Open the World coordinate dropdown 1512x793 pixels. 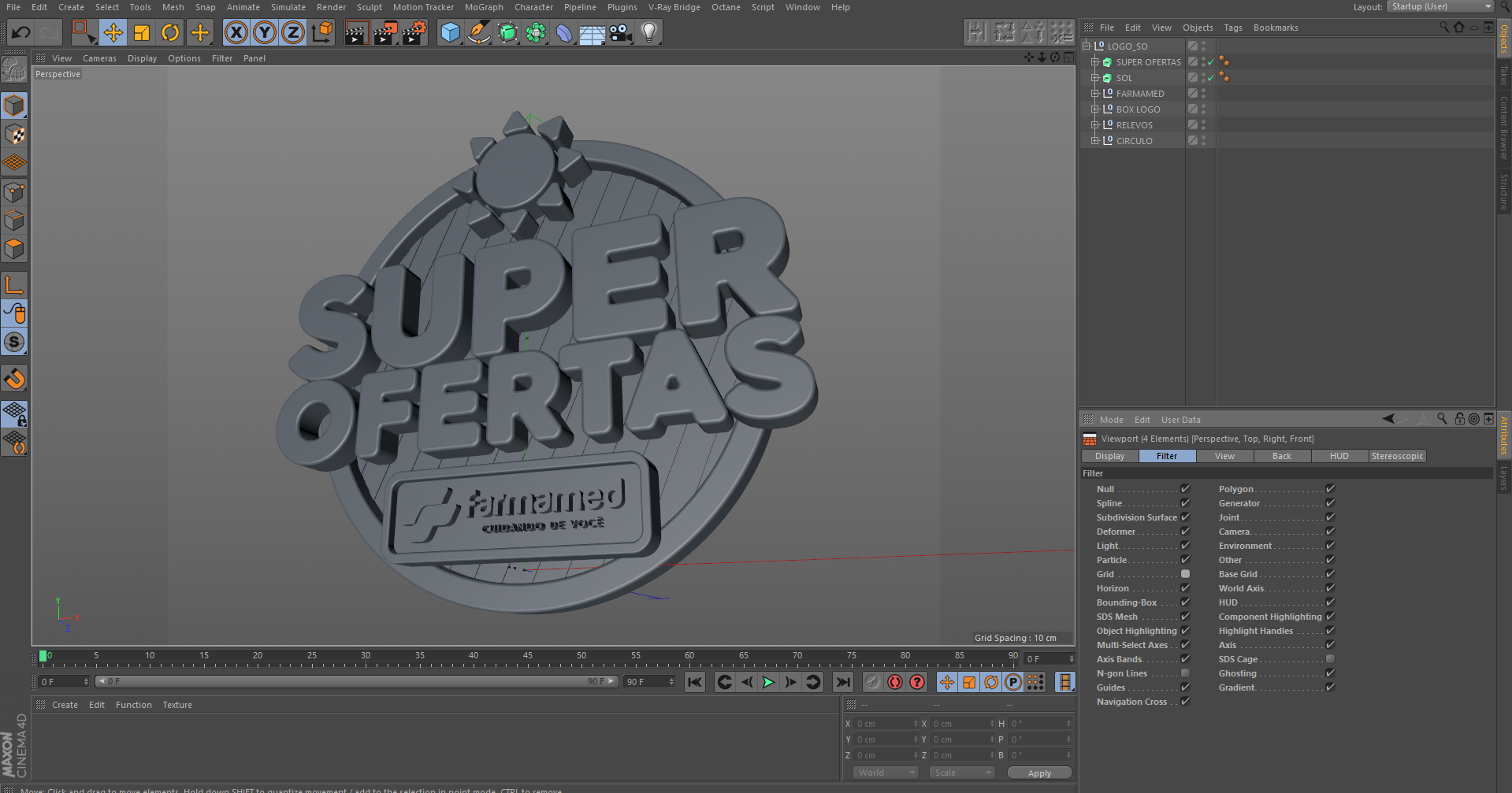pyautogui.click(x=886, y=773)
